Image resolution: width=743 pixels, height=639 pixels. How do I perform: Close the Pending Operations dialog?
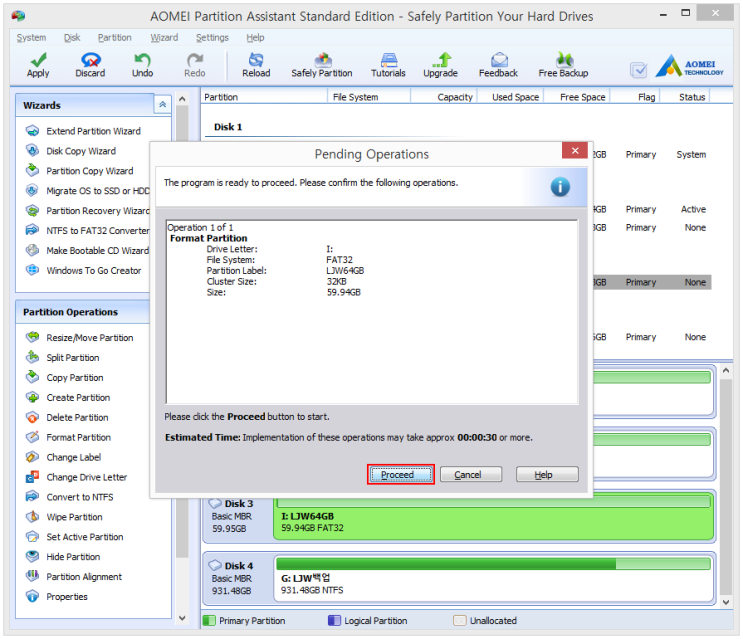tap(575, 151)
